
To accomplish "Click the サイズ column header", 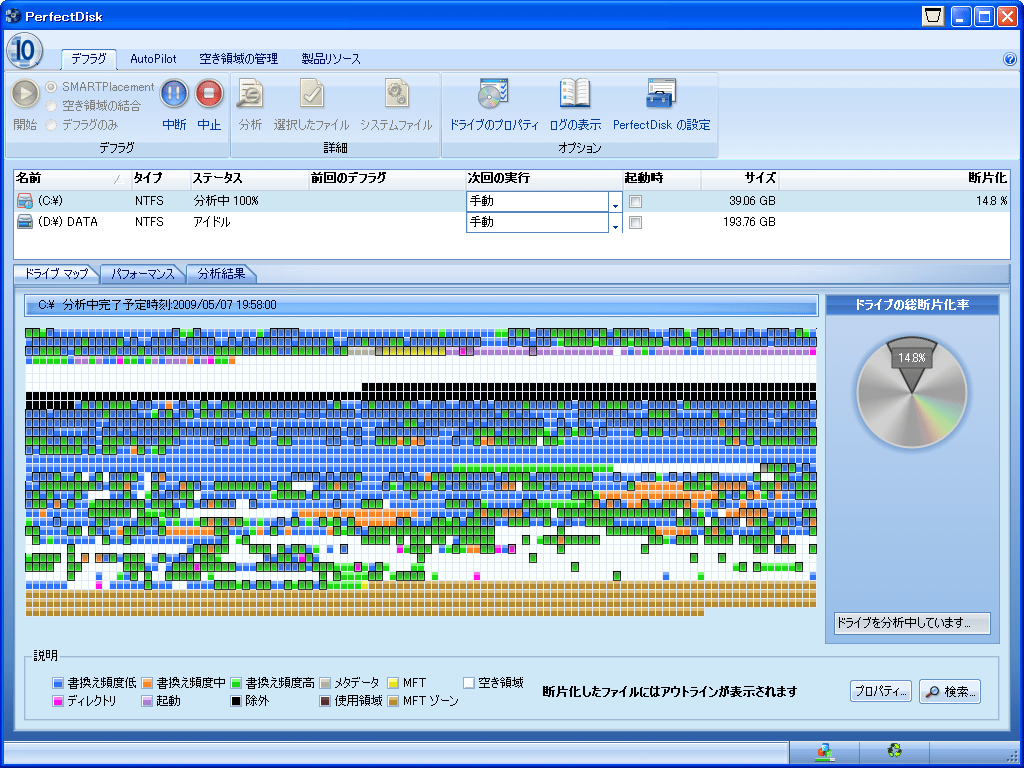I will [740, 178].
